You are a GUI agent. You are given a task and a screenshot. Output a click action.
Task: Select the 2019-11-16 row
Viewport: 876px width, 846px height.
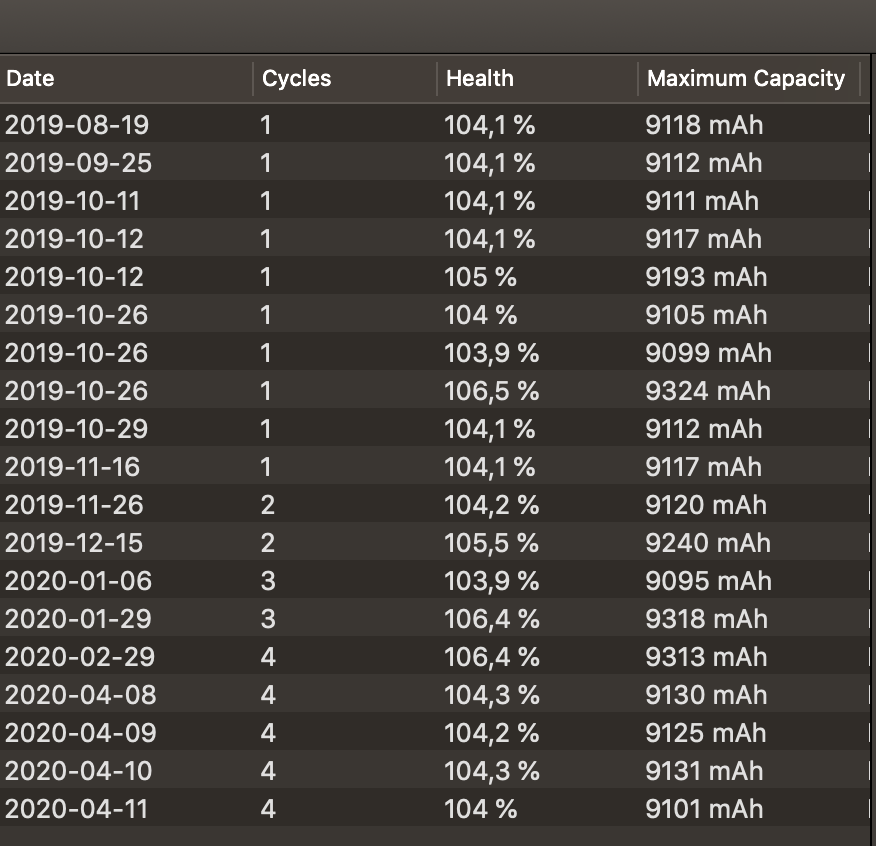tap(435, 465)
